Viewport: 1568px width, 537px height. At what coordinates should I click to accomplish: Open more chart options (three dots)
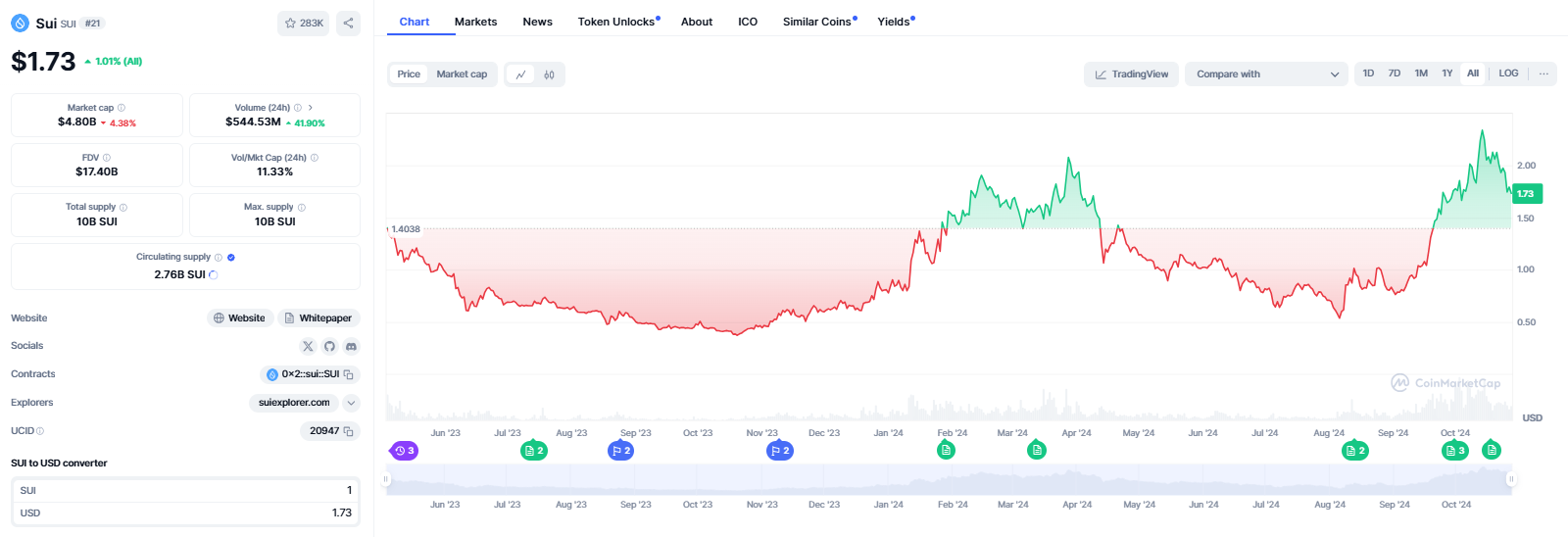[x=1543, y=73]
